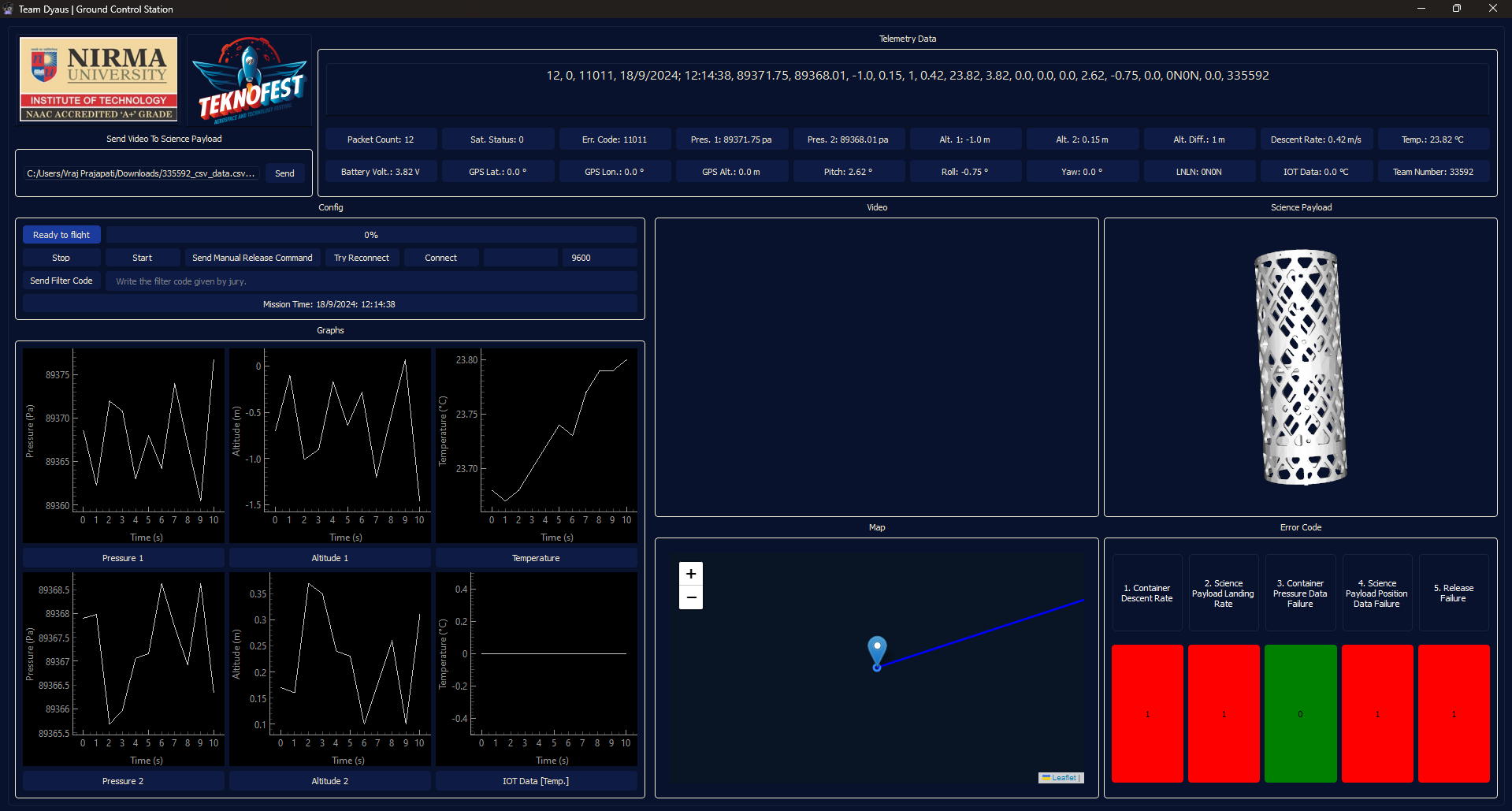This screenshot has width=1512, height=811.
Task: Click the CSV file path field
Action: click(x=140, y=173)
